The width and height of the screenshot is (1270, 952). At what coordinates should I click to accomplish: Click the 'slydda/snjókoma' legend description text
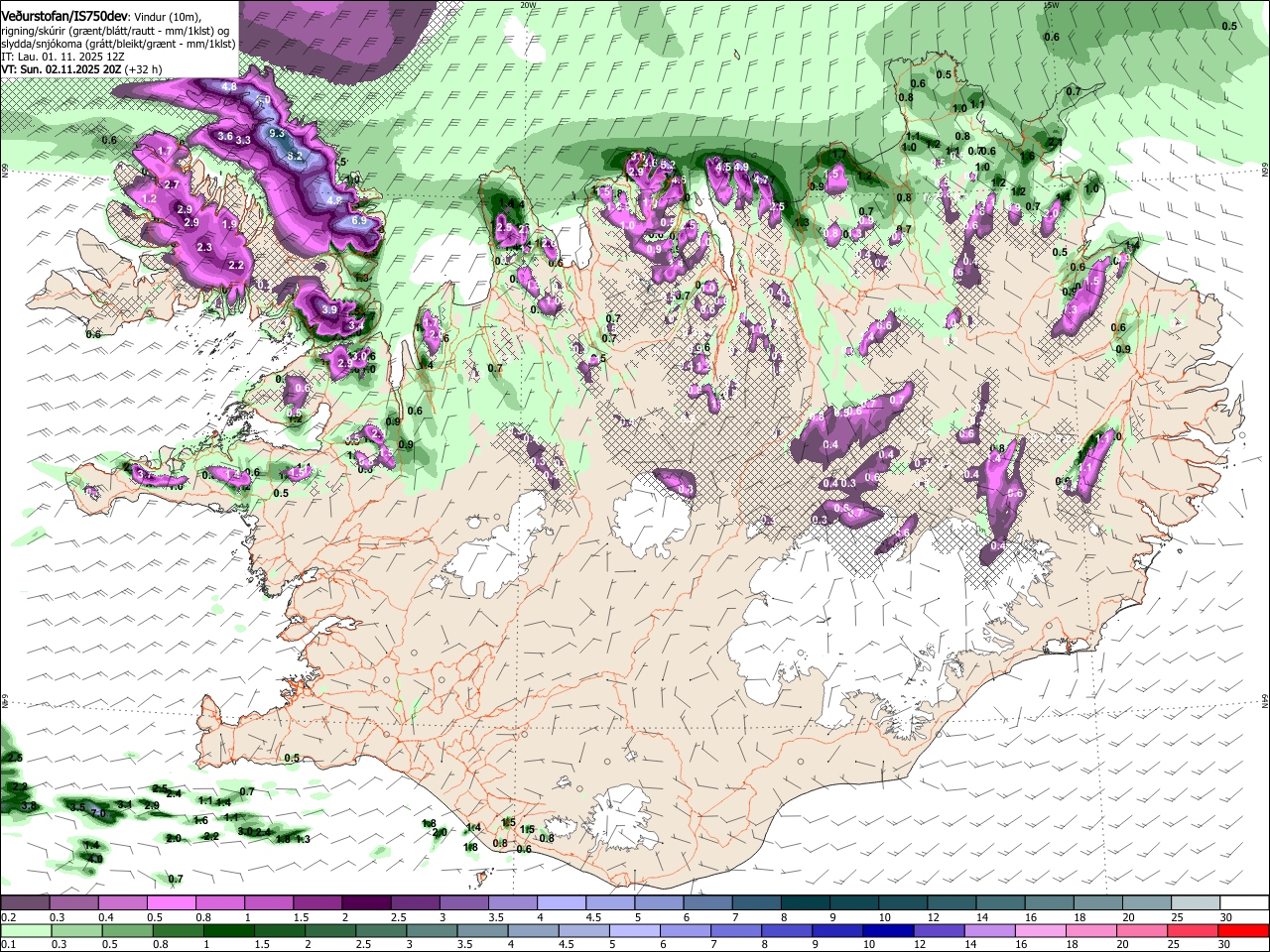point(44,44)
